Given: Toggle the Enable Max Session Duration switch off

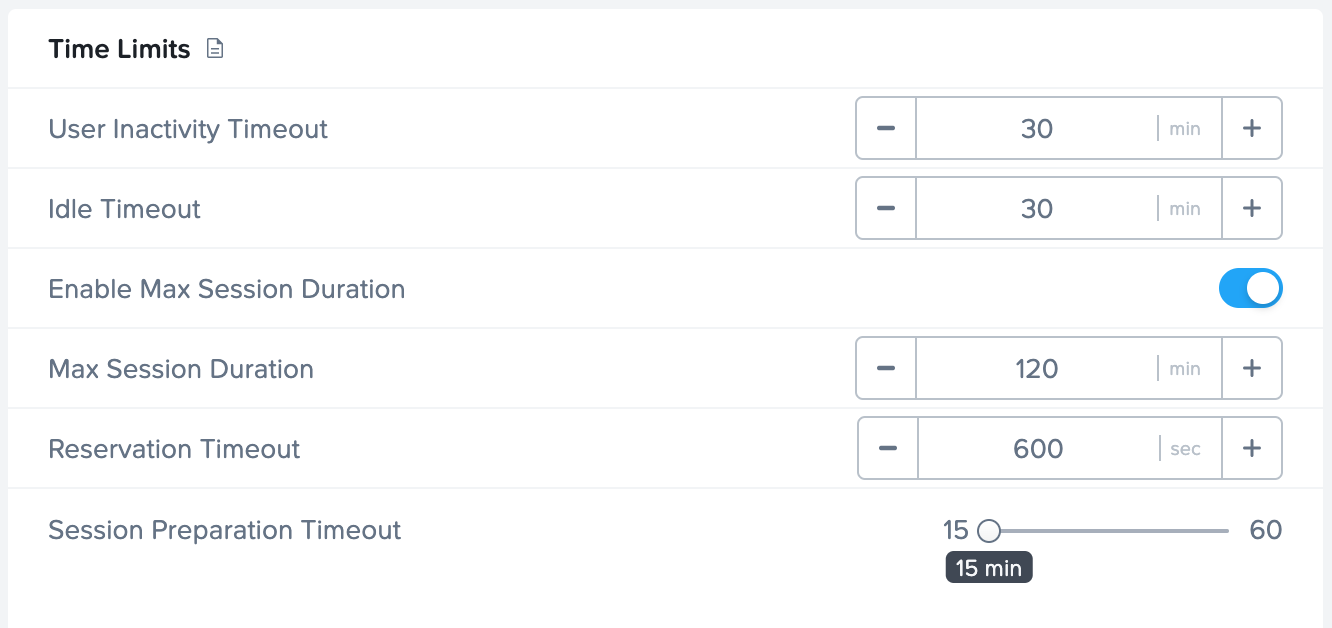Looking at the screenshot, I should (x=1251, y=288).
